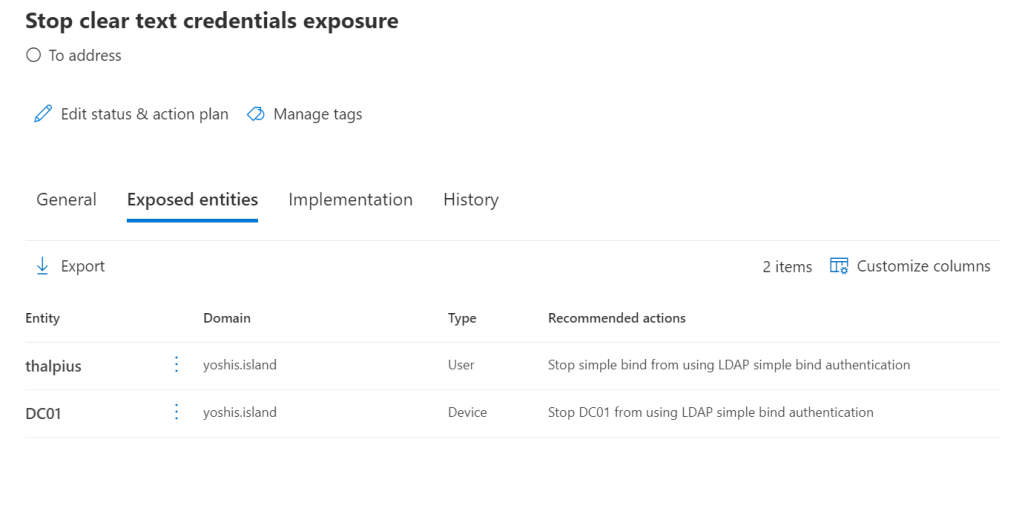Click the Recommended actions column header
This screenshot has width=1022, height=514.
point(617,318)
